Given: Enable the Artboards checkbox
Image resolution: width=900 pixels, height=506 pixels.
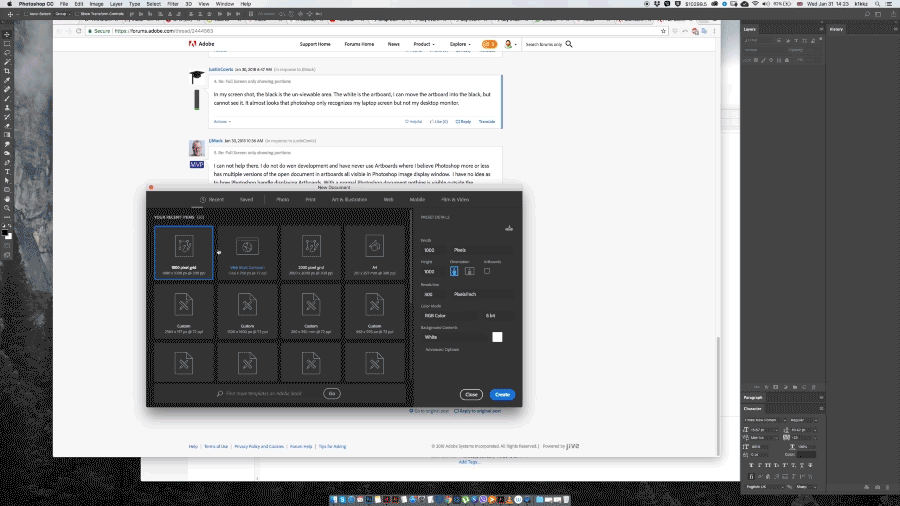Looking at the screenshot, I should point(487,271).
